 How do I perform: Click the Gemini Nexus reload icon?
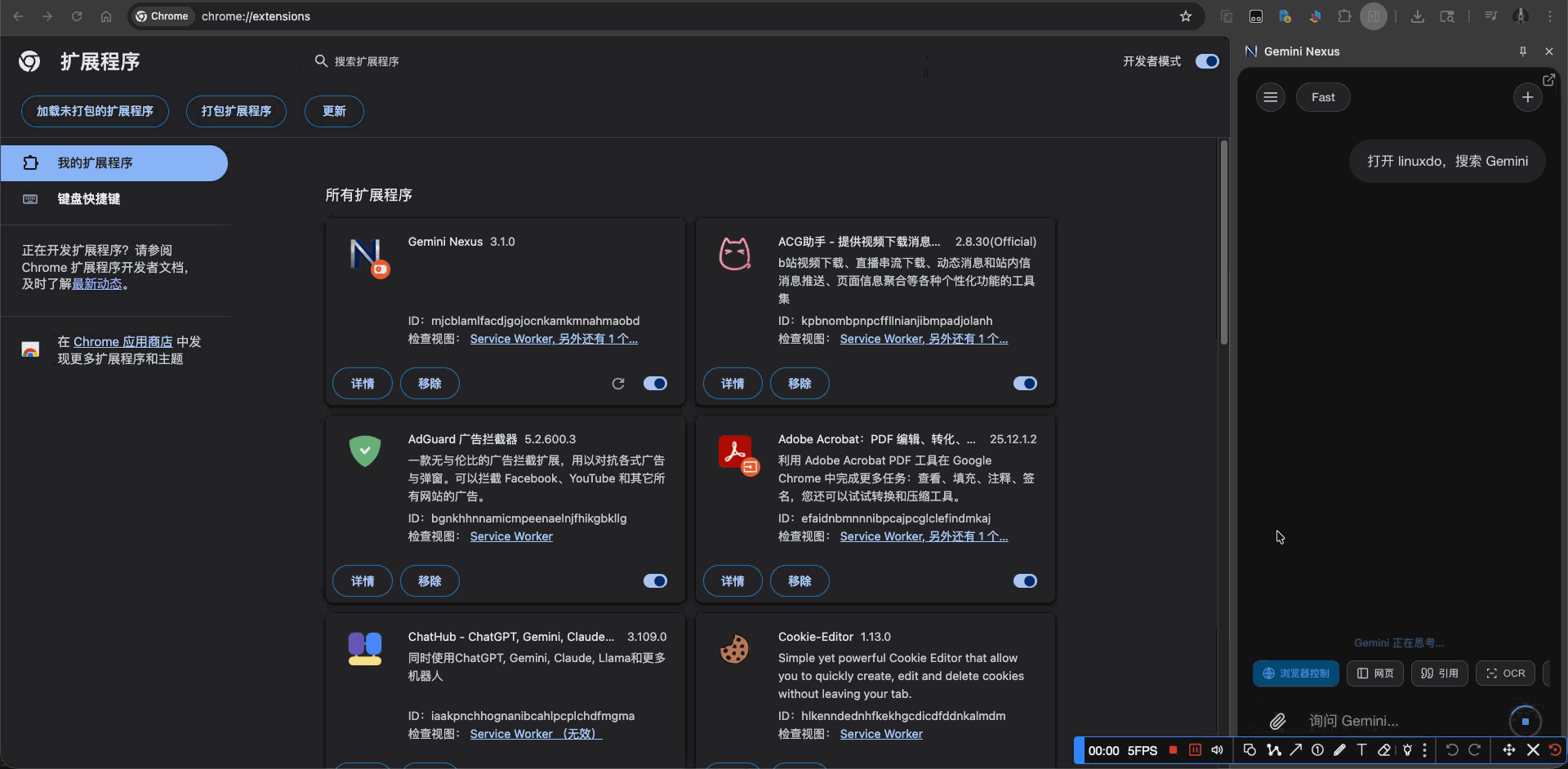tap(618, 384)
